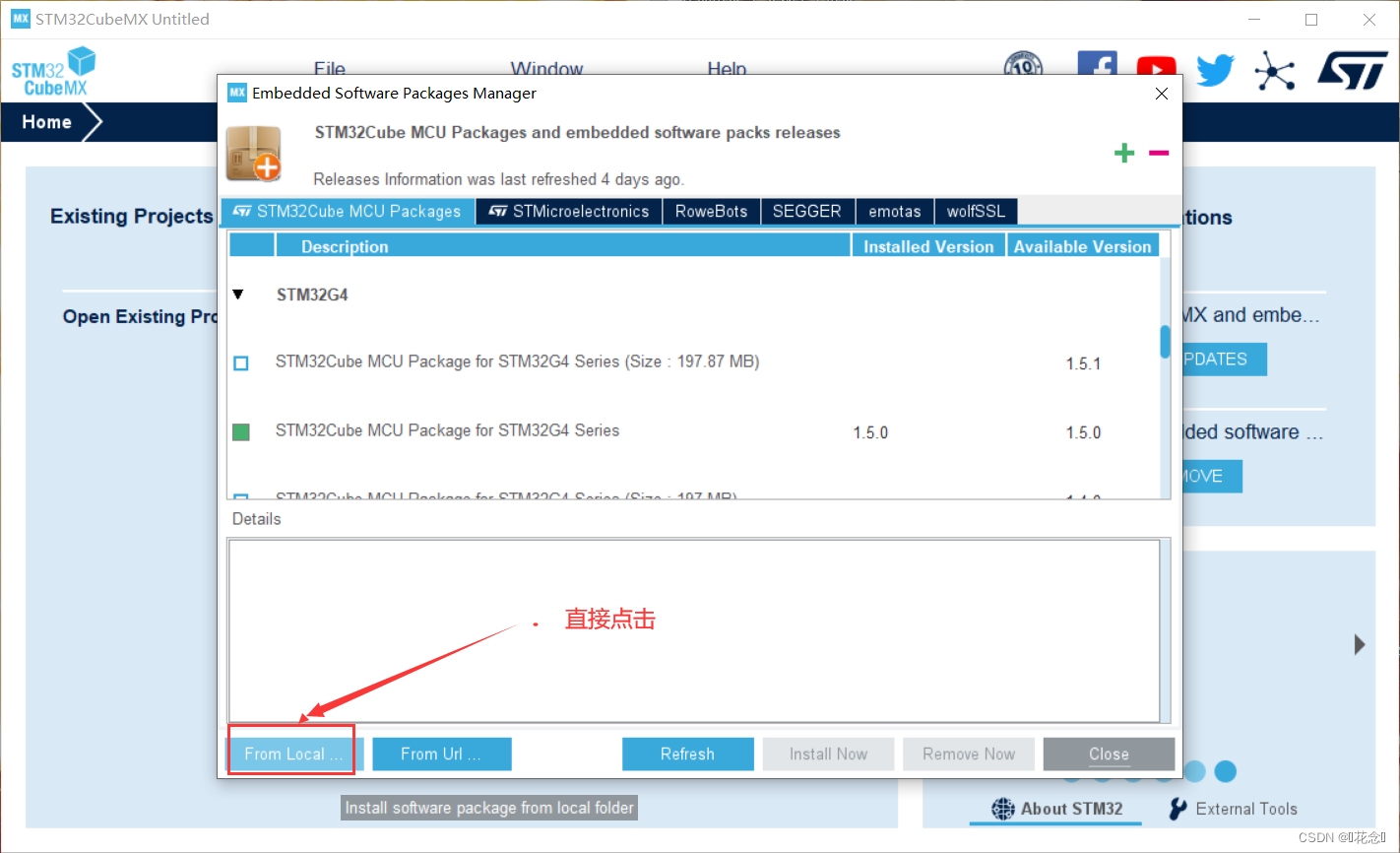This screenshot has width=1400, height=853.
Task: Collapse the STM32G4 group triangle
Action: coord(238,295)
